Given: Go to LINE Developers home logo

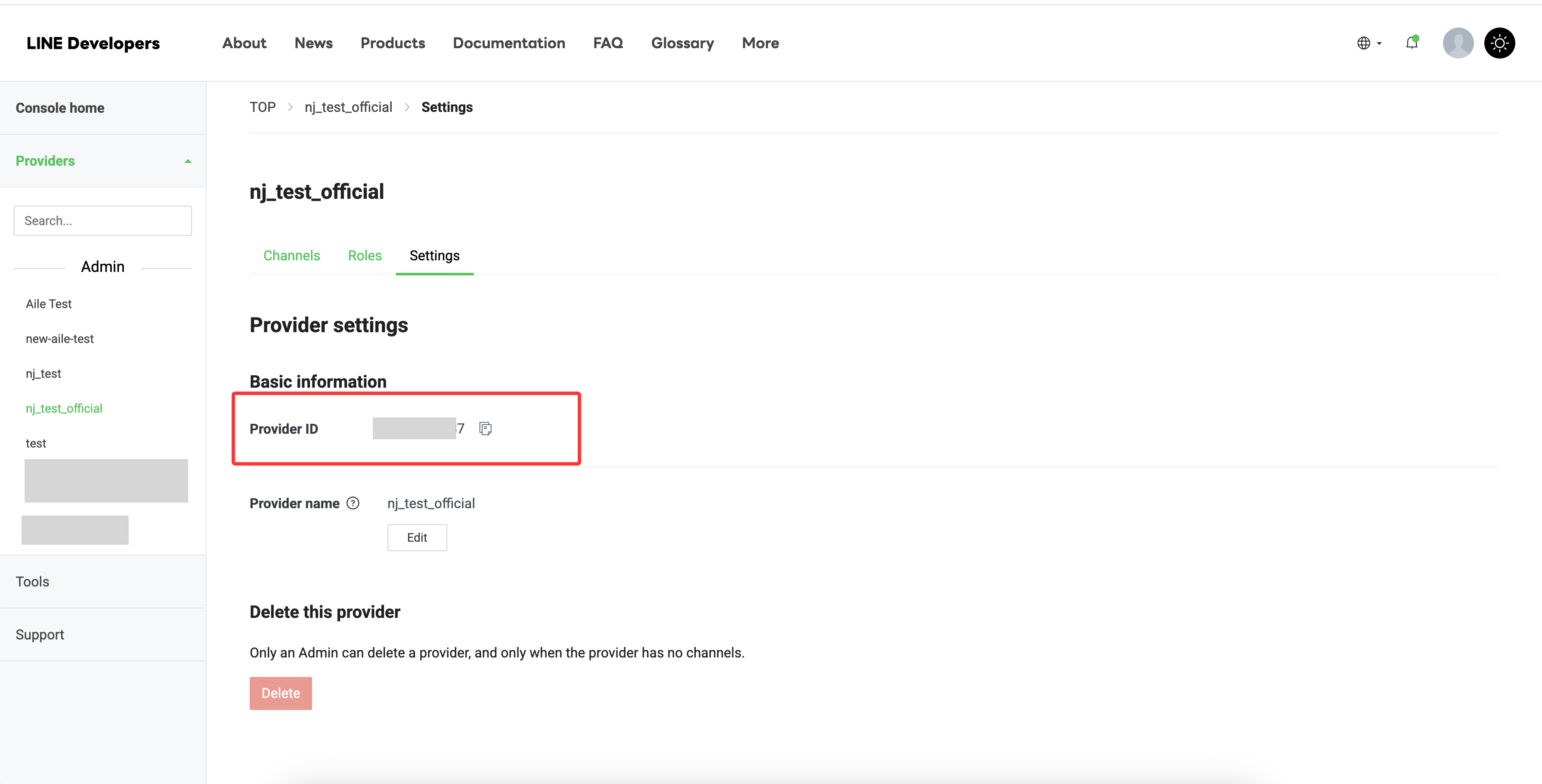Looking at the screenshot, I should pyautogui.click(x=93, y=43).
